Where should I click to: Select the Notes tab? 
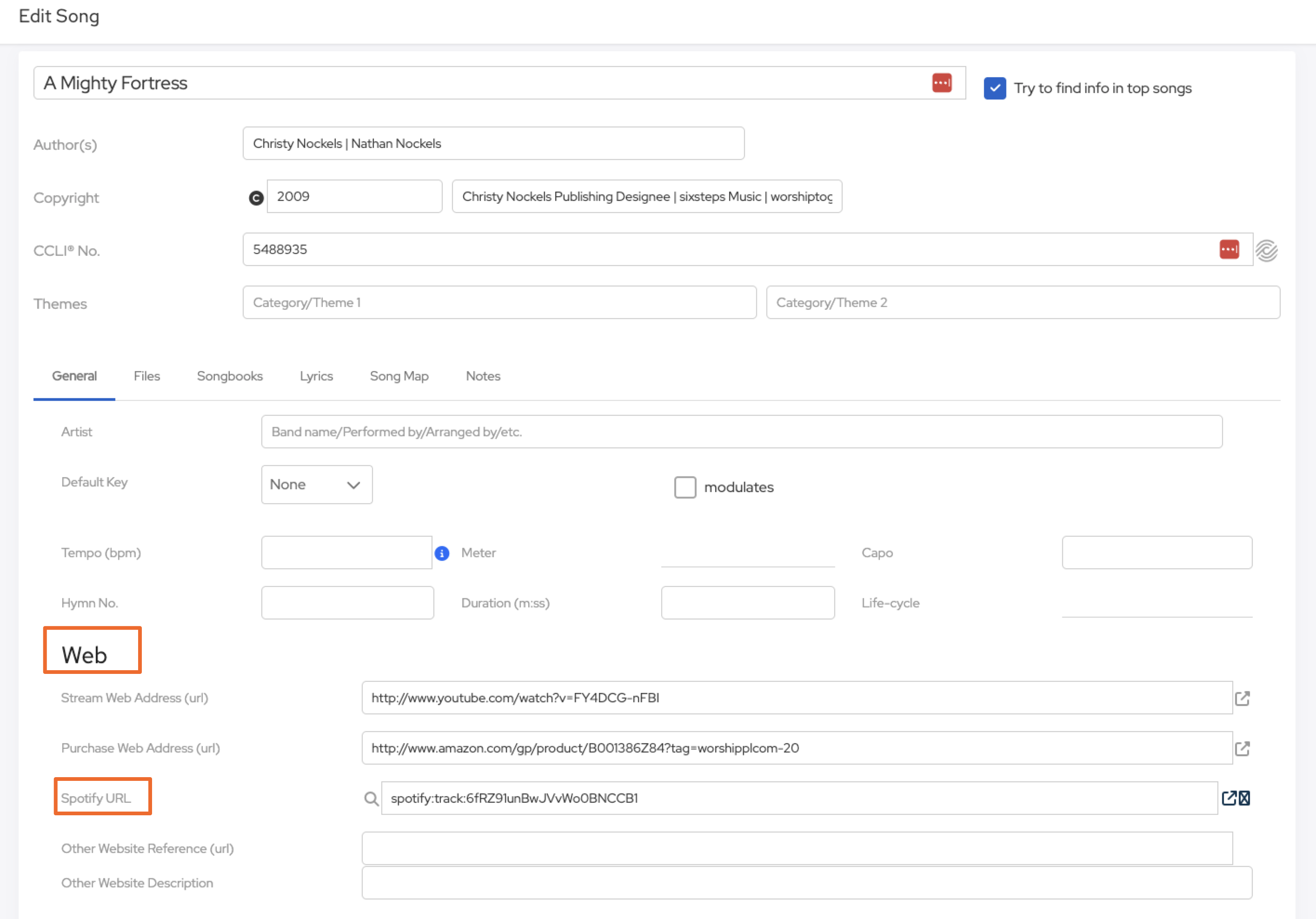tap(483, 376)
